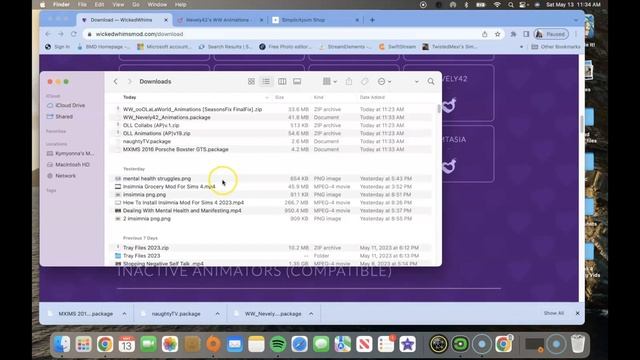
Task: Select iCloud Drive in the Finder sidebar
Action: tap(66, 105)
